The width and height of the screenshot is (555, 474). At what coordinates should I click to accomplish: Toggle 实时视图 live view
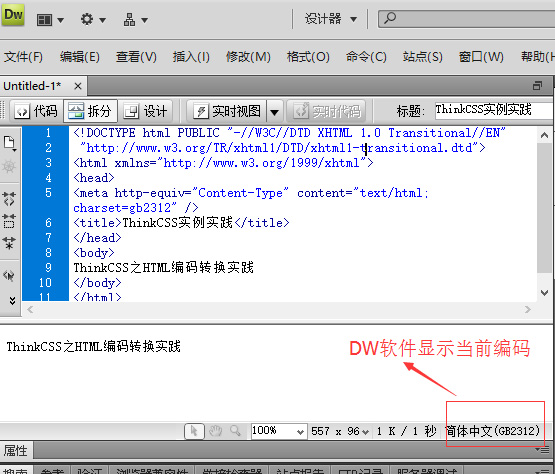pos(227,111)
